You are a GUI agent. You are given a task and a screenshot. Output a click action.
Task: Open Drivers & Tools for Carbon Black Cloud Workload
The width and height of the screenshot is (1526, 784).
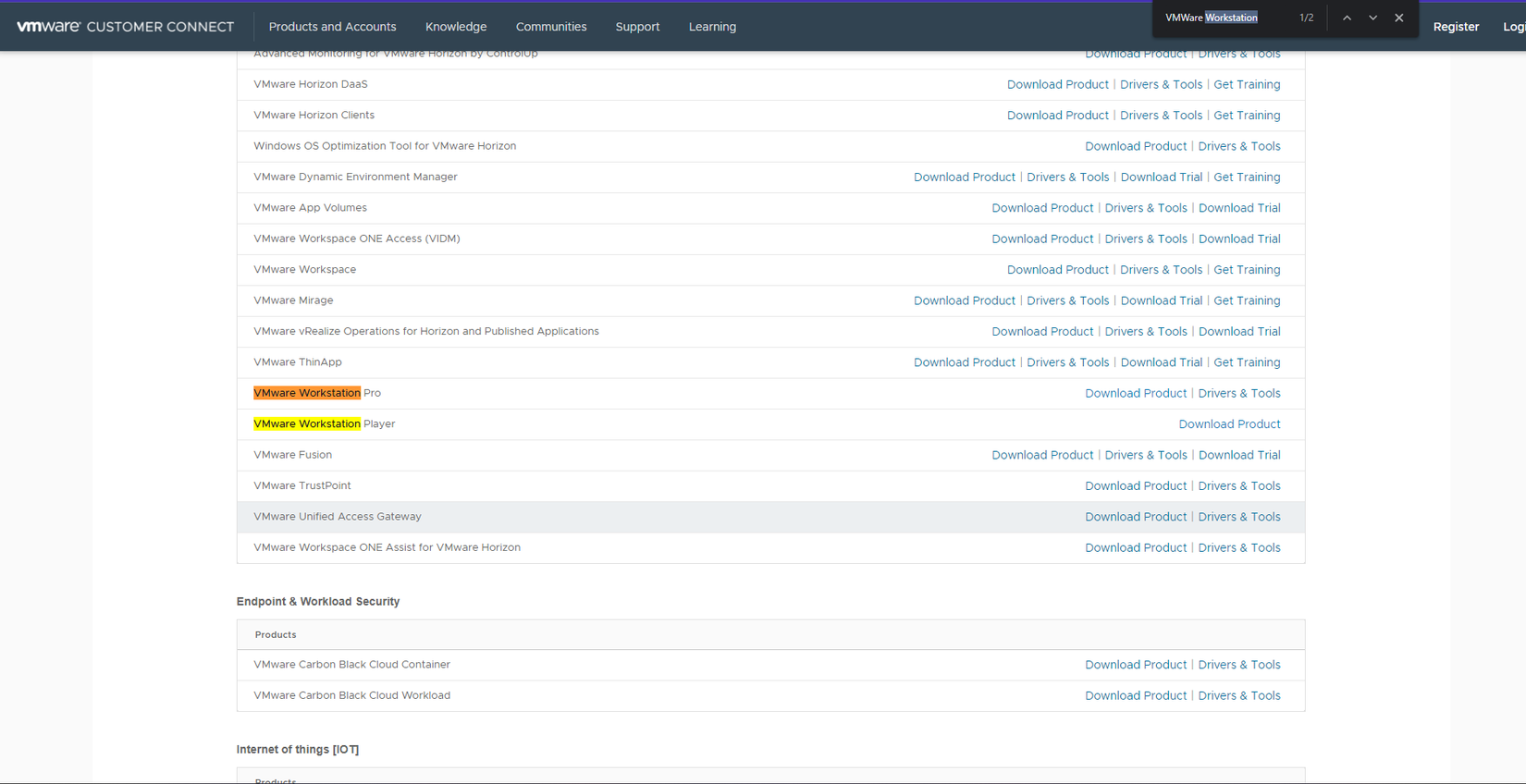[x=1239, y=696]
